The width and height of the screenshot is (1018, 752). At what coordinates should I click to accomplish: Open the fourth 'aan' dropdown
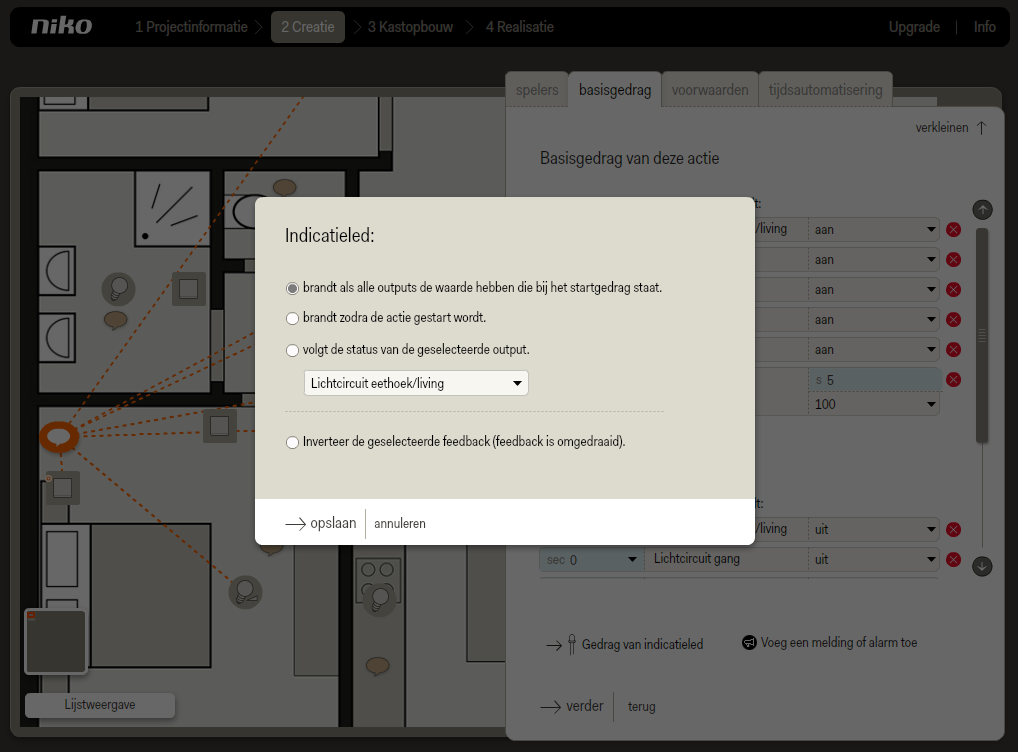[874, 320]
